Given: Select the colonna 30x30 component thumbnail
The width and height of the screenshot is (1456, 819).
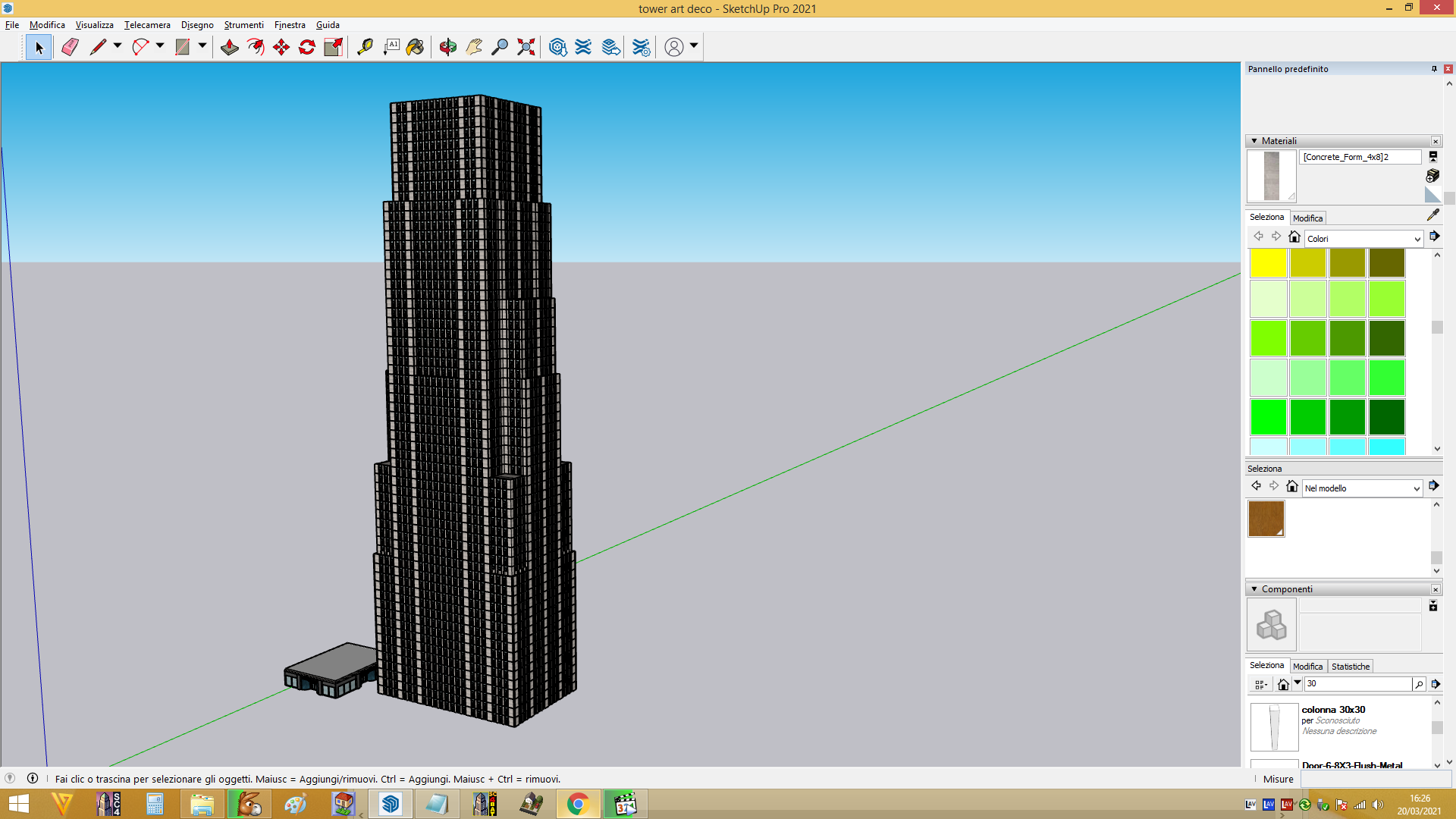Looking at the screenshot, I should point(1274,727).
